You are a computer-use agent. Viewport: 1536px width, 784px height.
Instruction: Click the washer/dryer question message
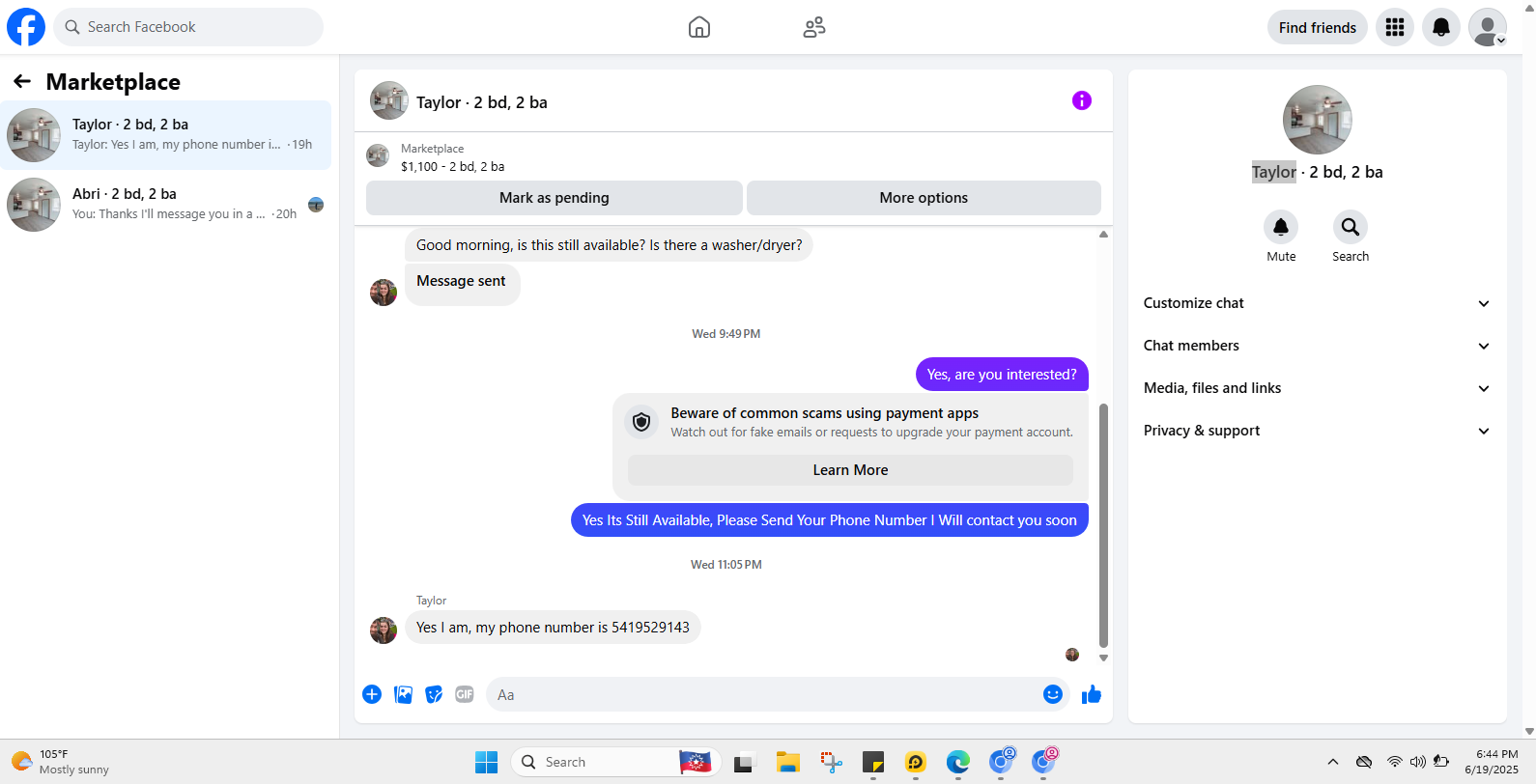tap(609, 245)
